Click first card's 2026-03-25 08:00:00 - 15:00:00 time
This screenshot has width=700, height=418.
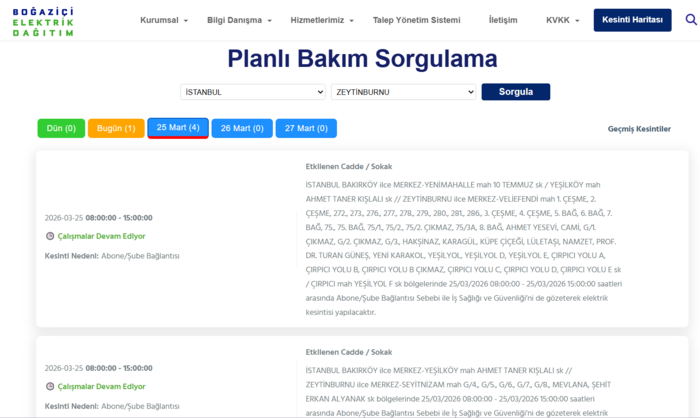coord(99,218)
